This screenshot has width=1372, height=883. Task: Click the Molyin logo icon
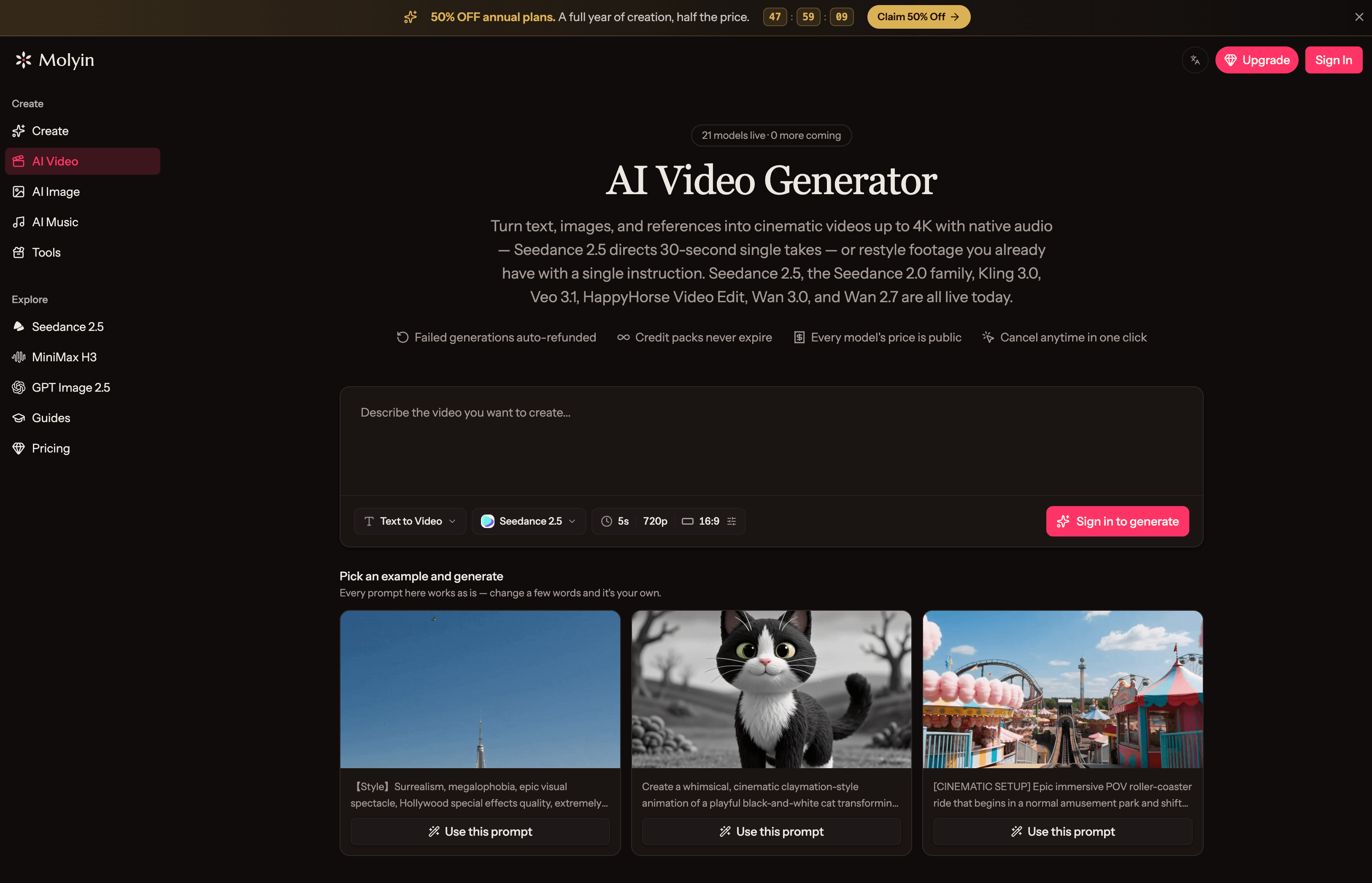(23, 60)
